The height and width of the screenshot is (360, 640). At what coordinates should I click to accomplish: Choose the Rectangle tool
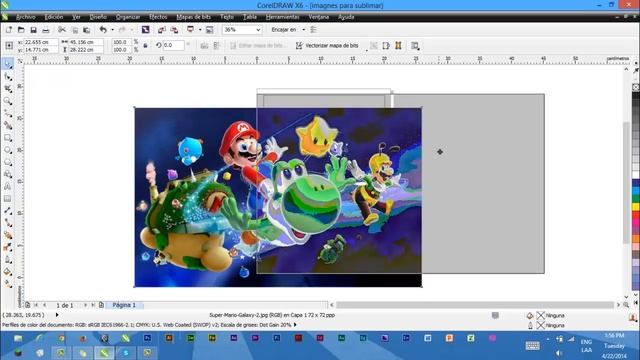[x=8, y=138]
